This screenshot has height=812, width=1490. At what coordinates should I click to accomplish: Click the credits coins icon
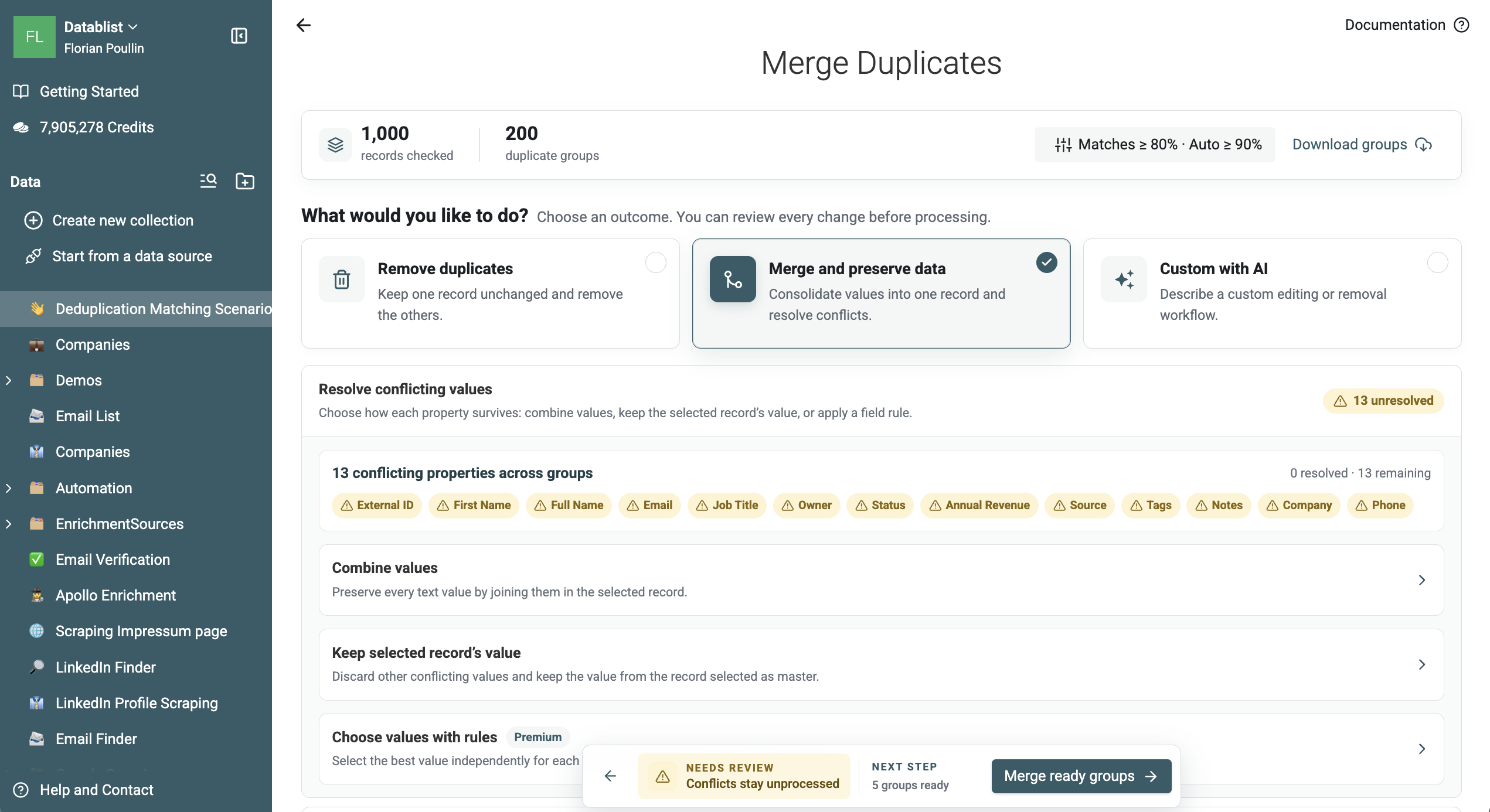(x=21, y=127)
